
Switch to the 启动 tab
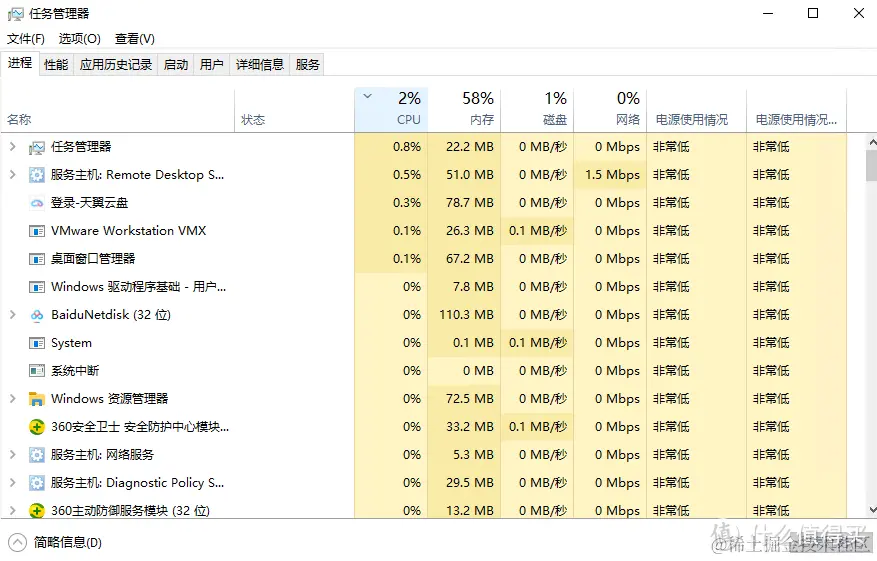(176, 65)
